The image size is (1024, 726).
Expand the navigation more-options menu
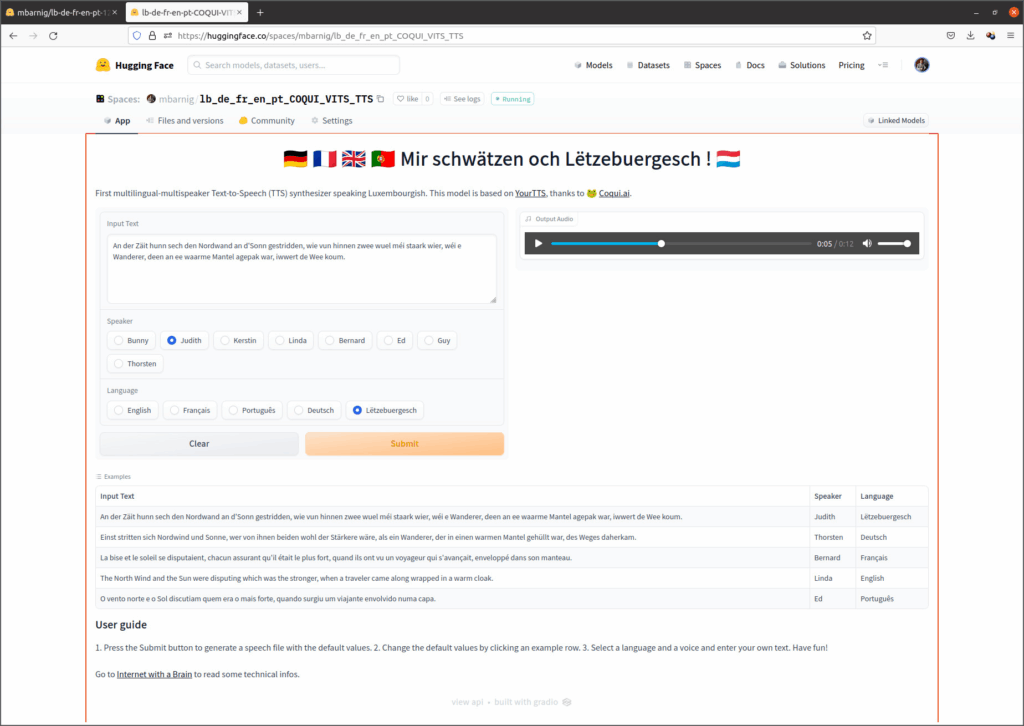pyautogui.click(x=883, y=65)
